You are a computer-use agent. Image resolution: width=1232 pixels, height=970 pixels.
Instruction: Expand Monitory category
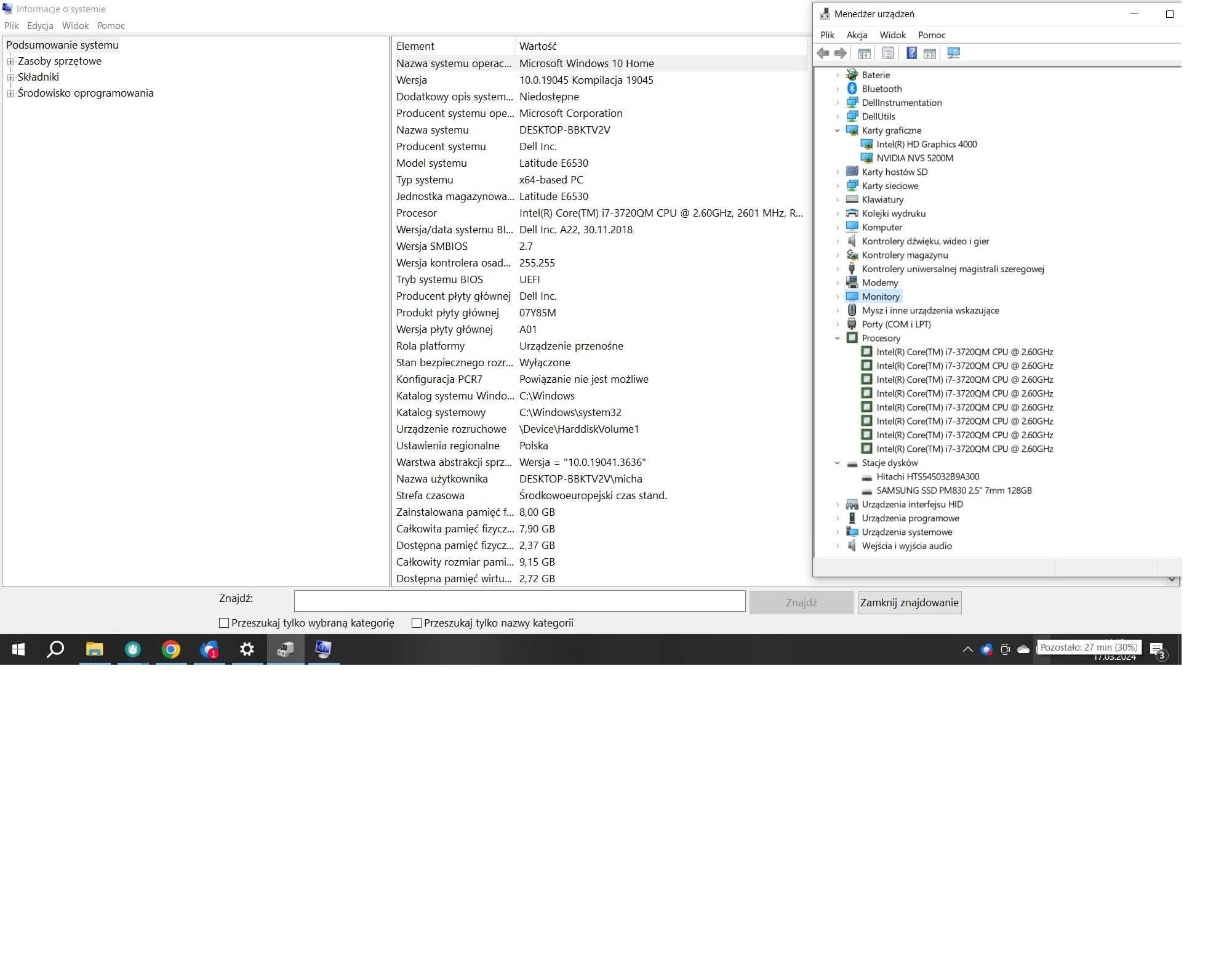(837, 297)
